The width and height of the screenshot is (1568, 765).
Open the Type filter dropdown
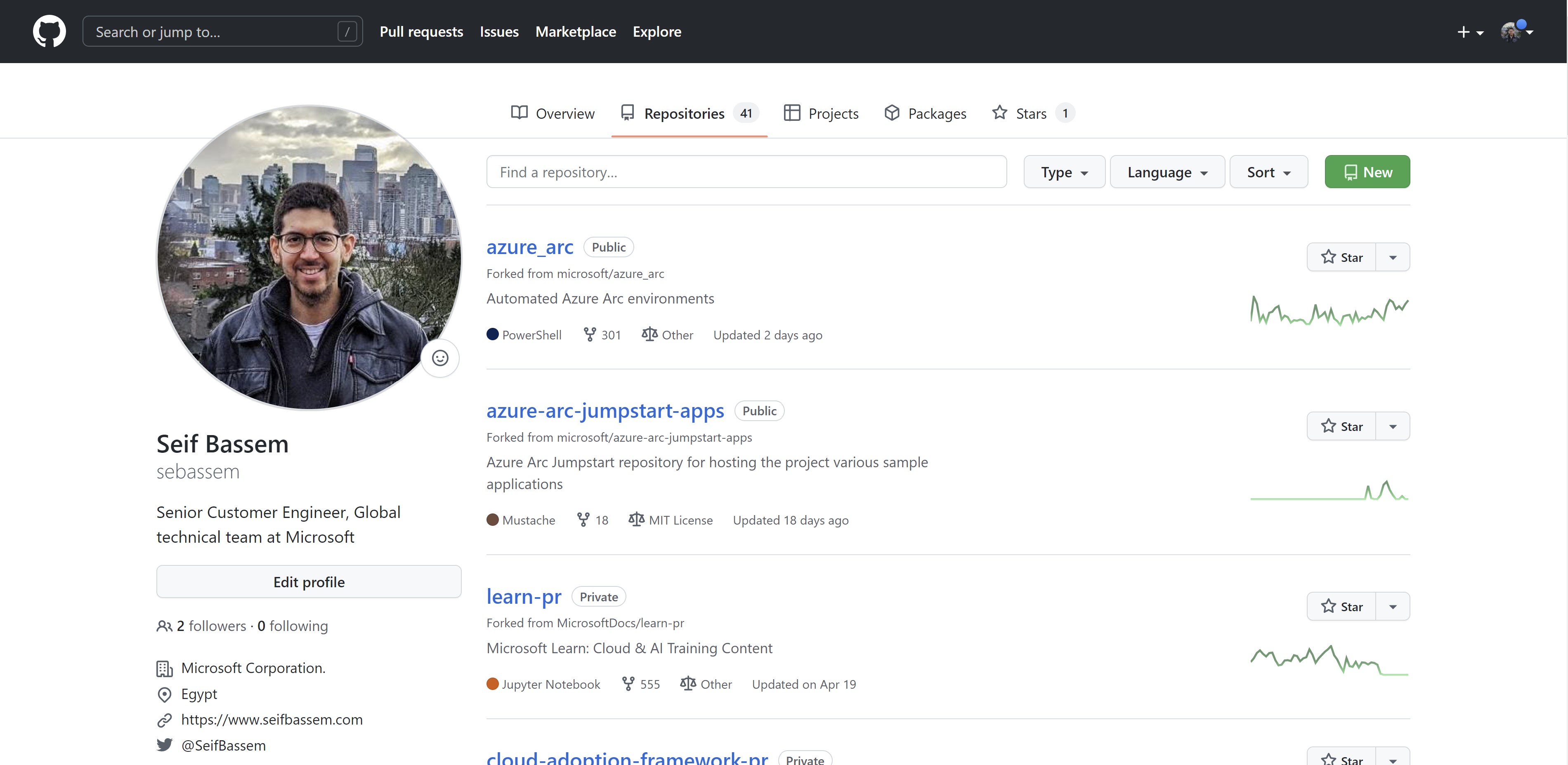pos(1064,172)
